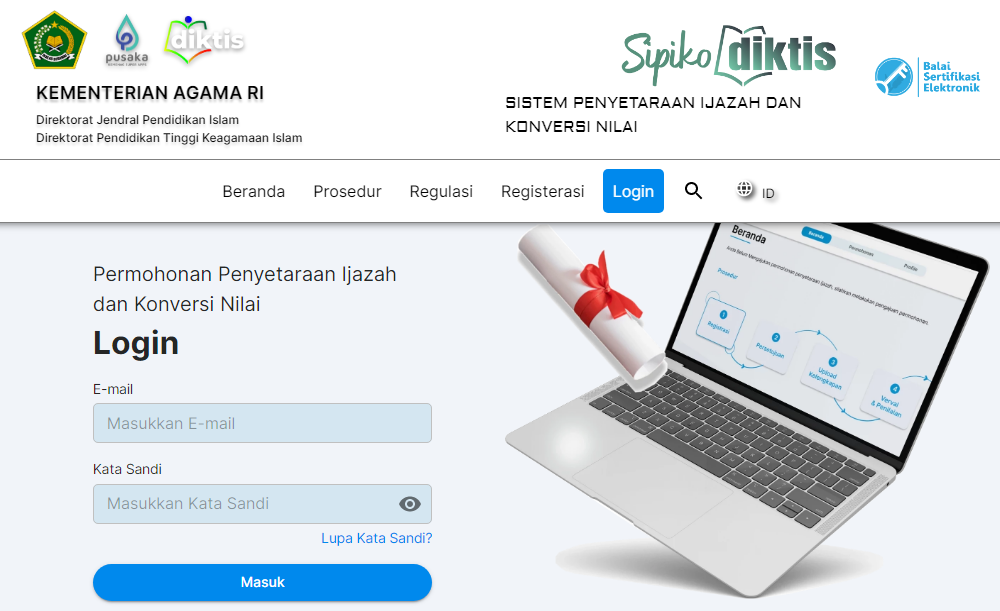The width and height of the screenshot is (1000, 611).
Task: Click the globe language icon
Action: click(x=744, y=189)
